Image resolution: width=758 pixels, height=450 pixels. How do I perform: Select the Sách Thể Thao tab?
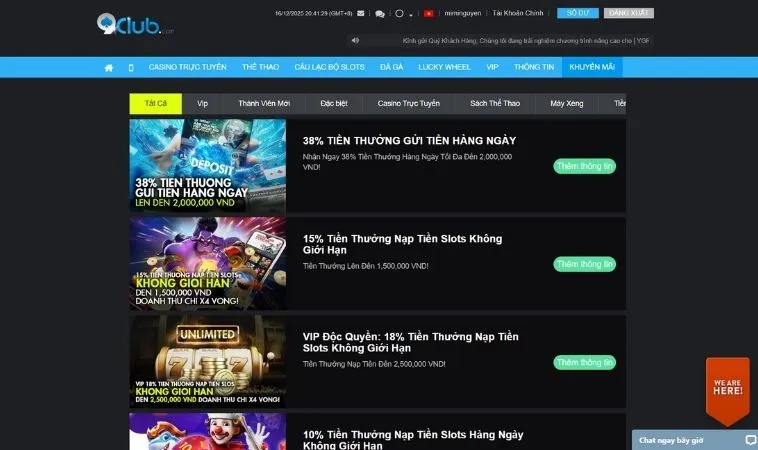[495, 103]
